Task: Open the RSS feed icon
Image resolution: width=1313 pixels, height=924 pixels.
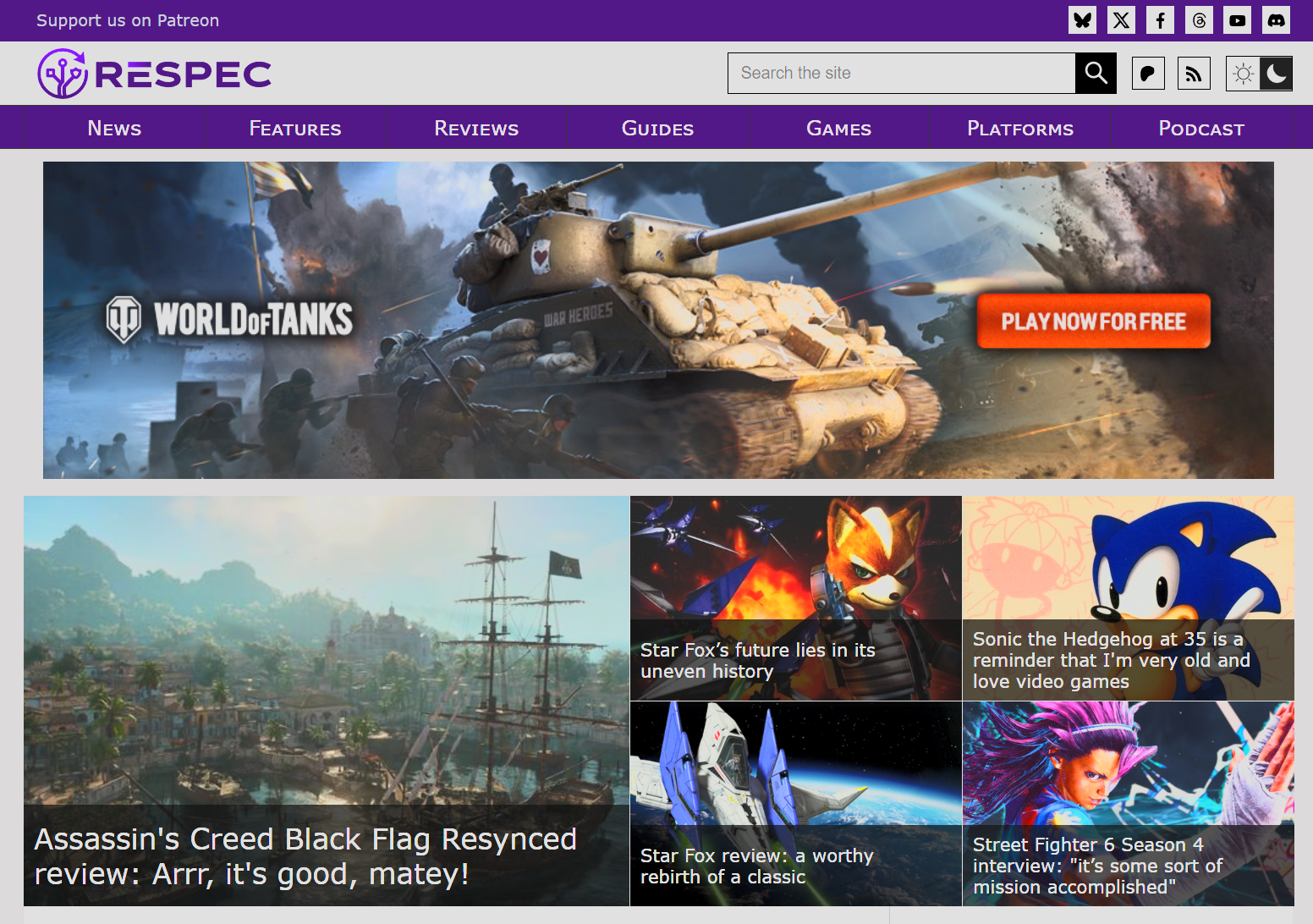Action: pyautogui.click(x=1194, y=74)
